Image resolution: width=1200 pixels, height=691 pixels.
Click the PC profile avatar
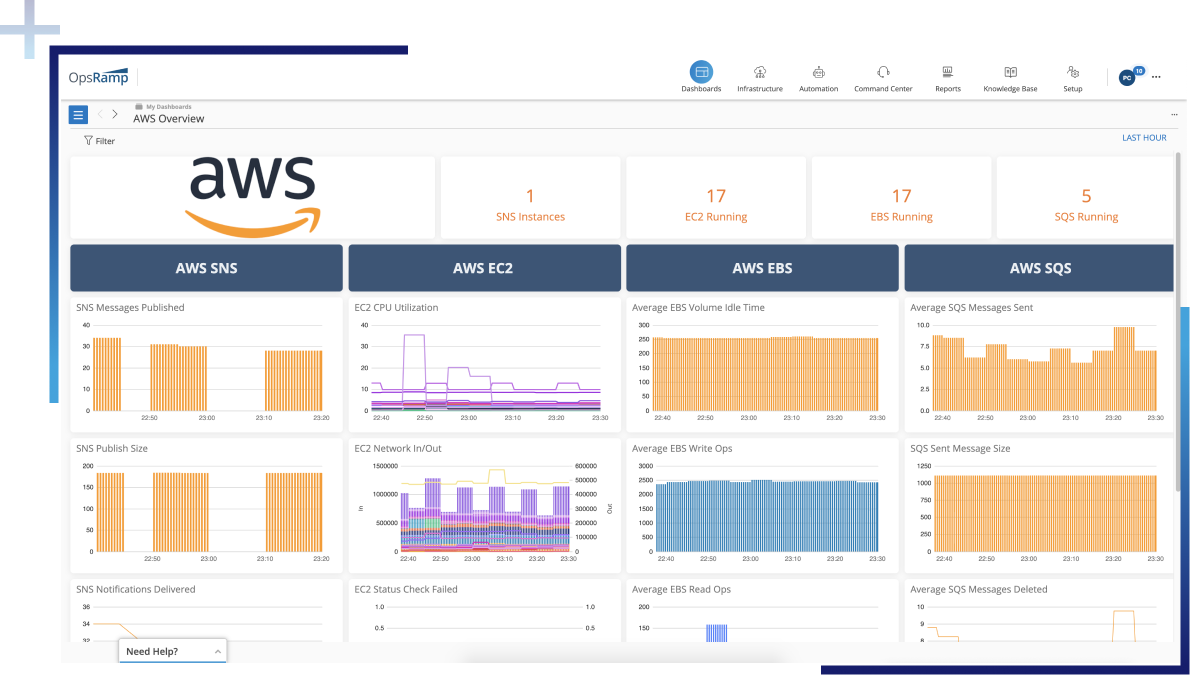1127,77
